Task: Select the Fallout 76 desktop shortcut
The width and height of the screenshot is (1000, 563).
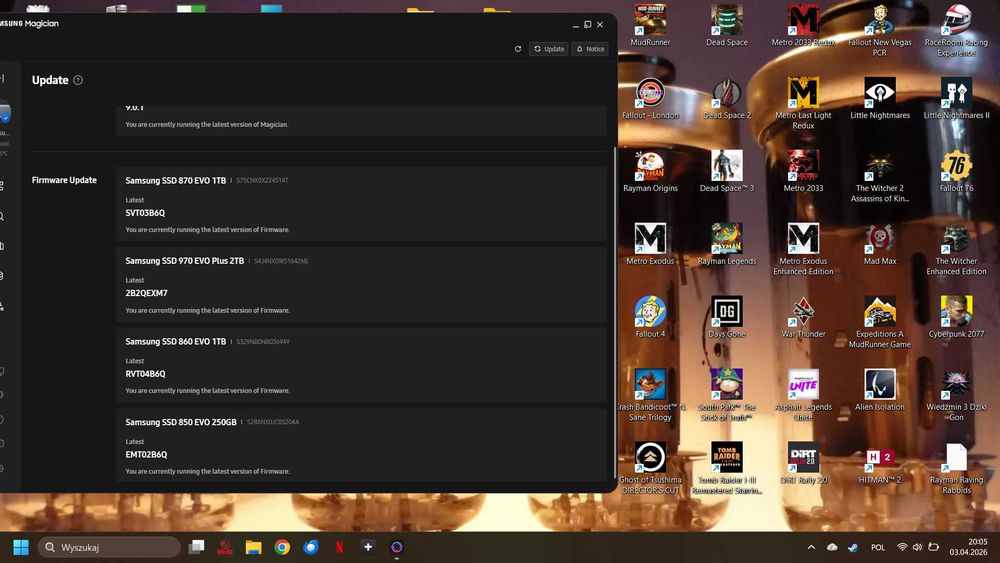Action: pos(956,172)
